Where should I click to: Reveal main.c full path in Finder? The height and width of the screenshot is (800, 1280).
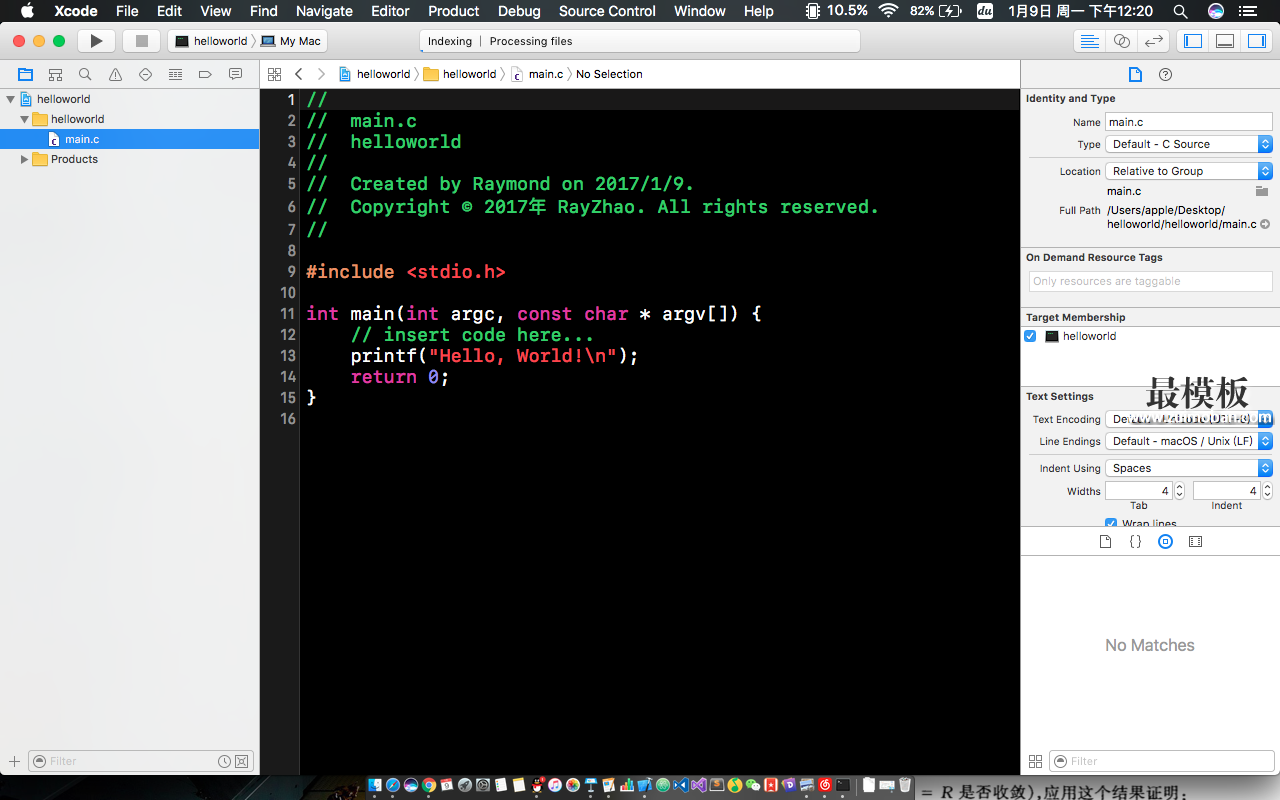point(1265,224)
